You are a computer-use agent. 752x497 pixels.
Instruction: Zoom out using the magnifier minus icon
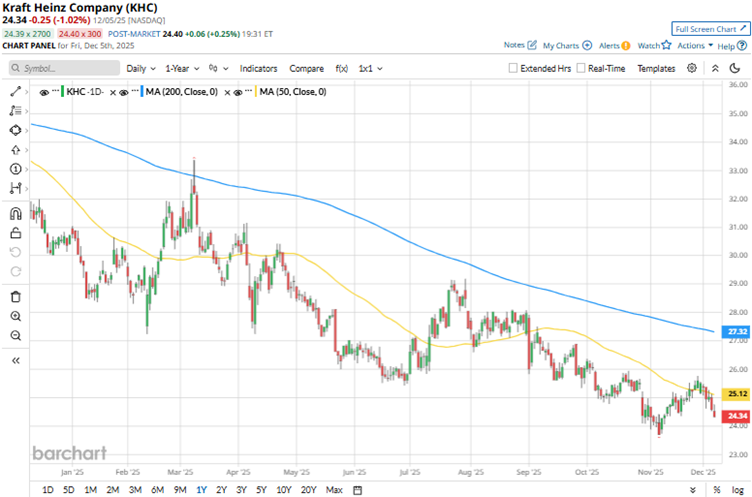pos(15,336)
